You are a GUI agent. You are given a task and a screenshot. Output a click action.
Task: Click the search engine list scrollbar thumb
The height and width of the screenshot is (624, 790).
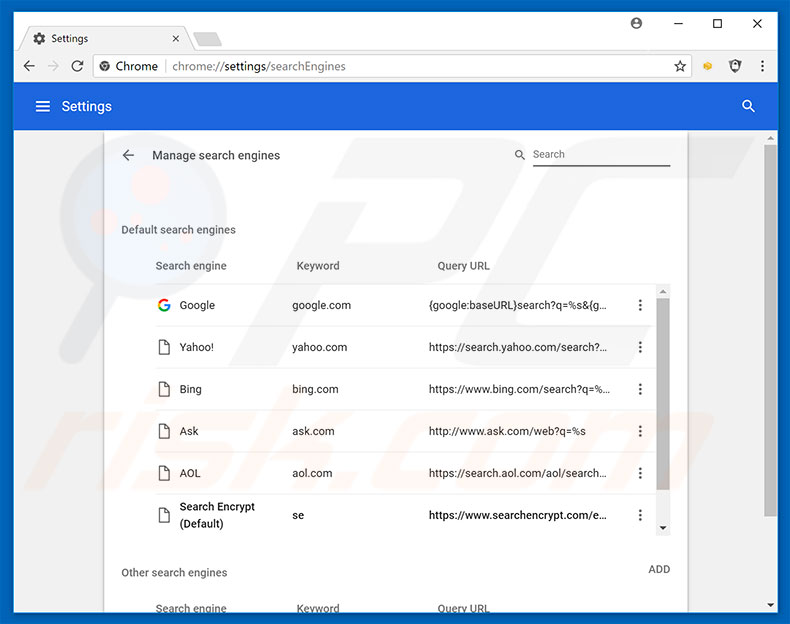pyautogui.click(x=663, y=393)
